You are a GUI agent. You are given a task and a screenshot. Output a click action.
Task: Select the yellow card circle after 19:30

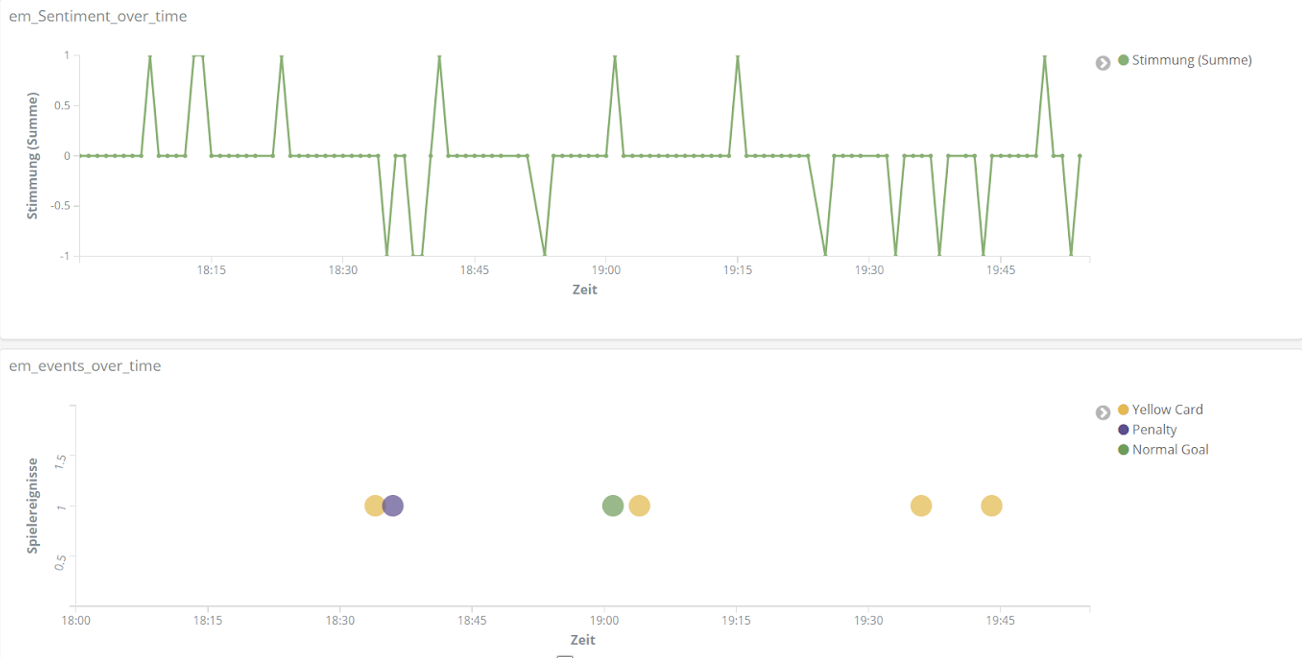pos(921,506)
